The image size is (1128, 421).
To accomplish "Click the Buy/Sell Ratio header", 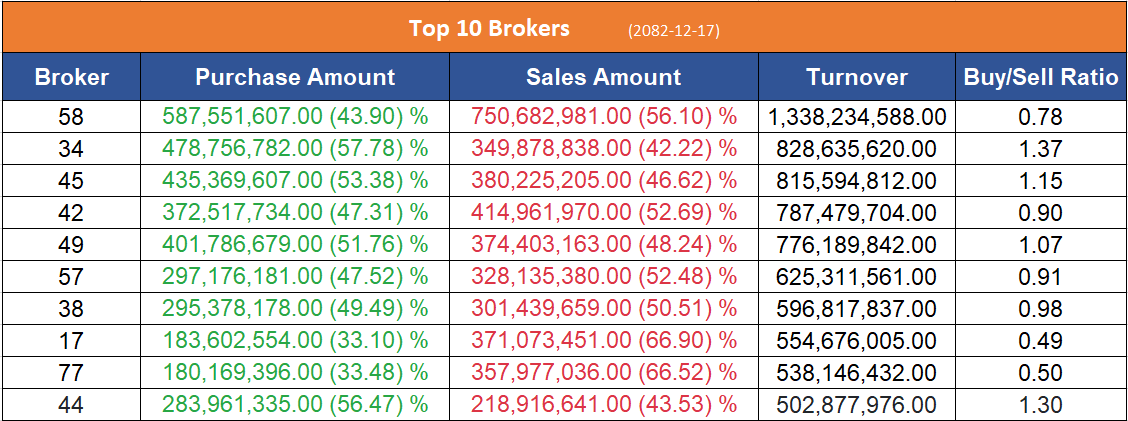I will pos(1041,77).
